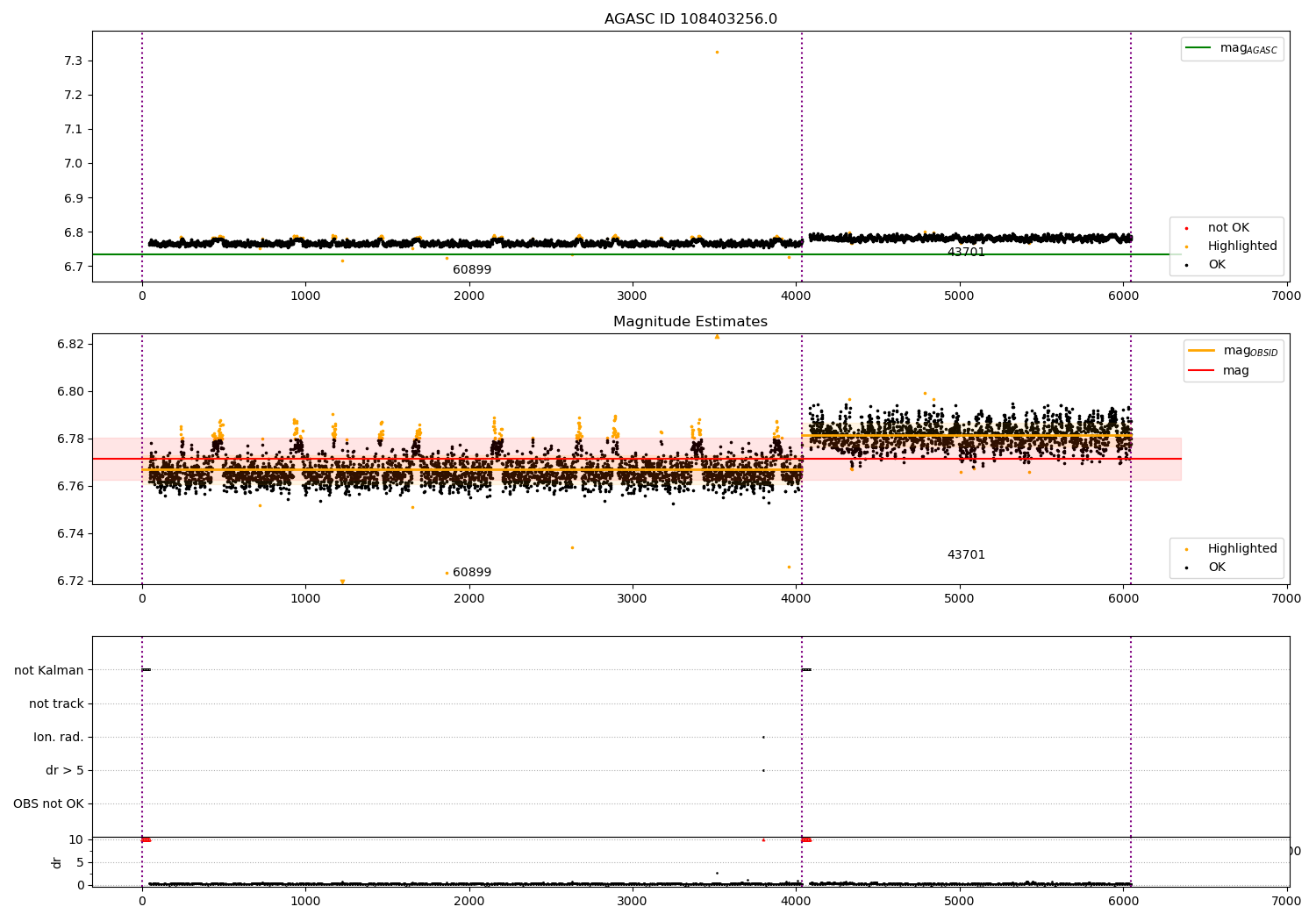Click the 7.0 y-axis tick label
Screen dimensions: 1316x921
pos(74,164)
